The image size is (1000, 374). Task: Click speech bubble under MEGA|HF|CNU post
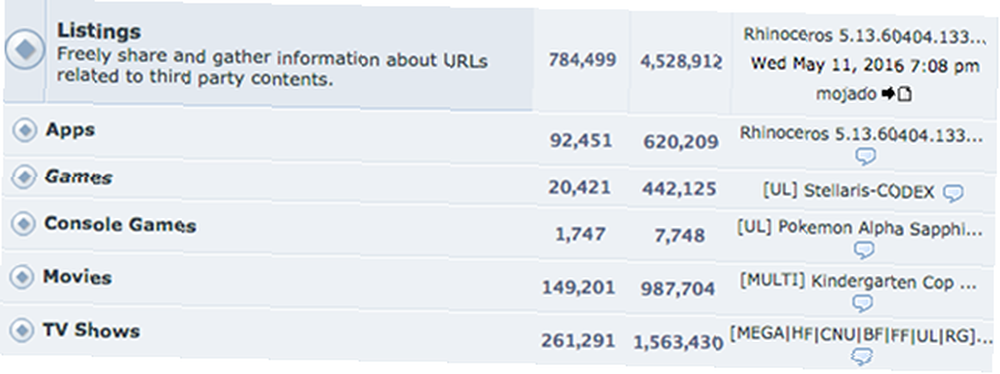pos(862,355)
